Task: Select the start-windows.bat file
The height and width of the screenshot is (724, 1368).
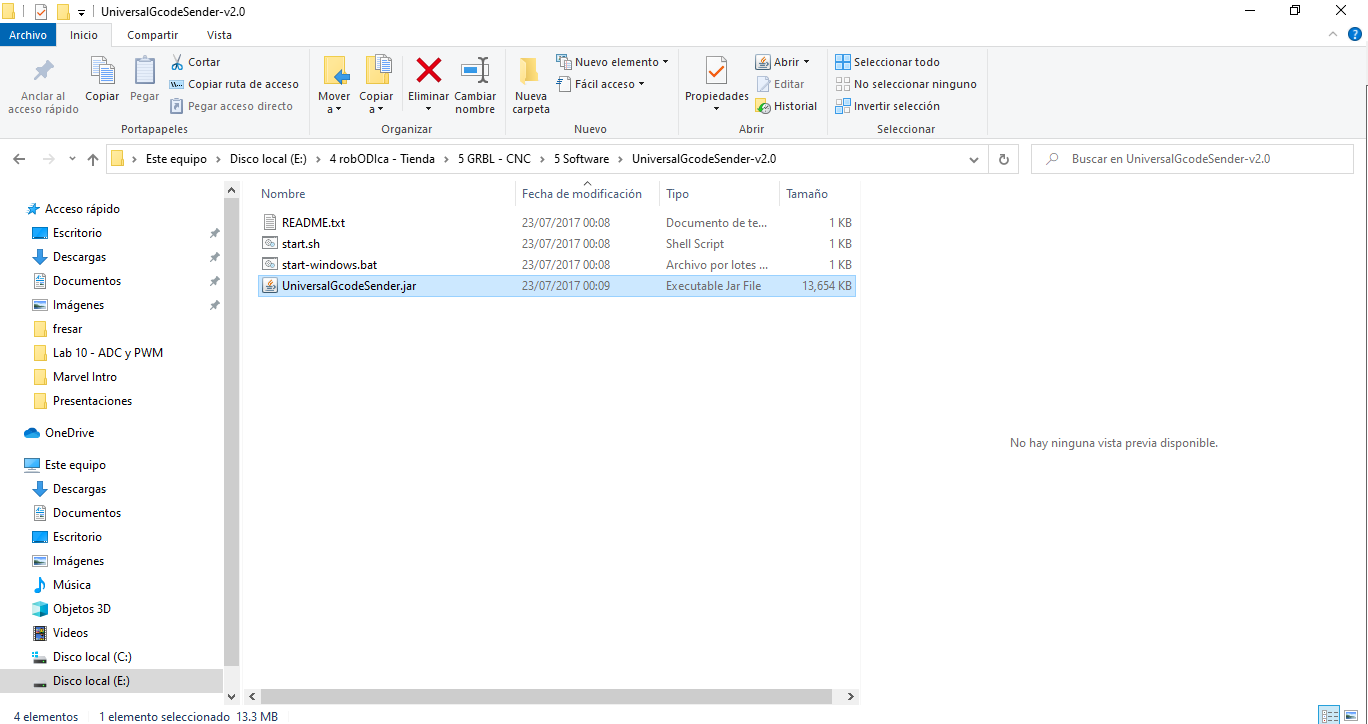Action: (557, 265)
